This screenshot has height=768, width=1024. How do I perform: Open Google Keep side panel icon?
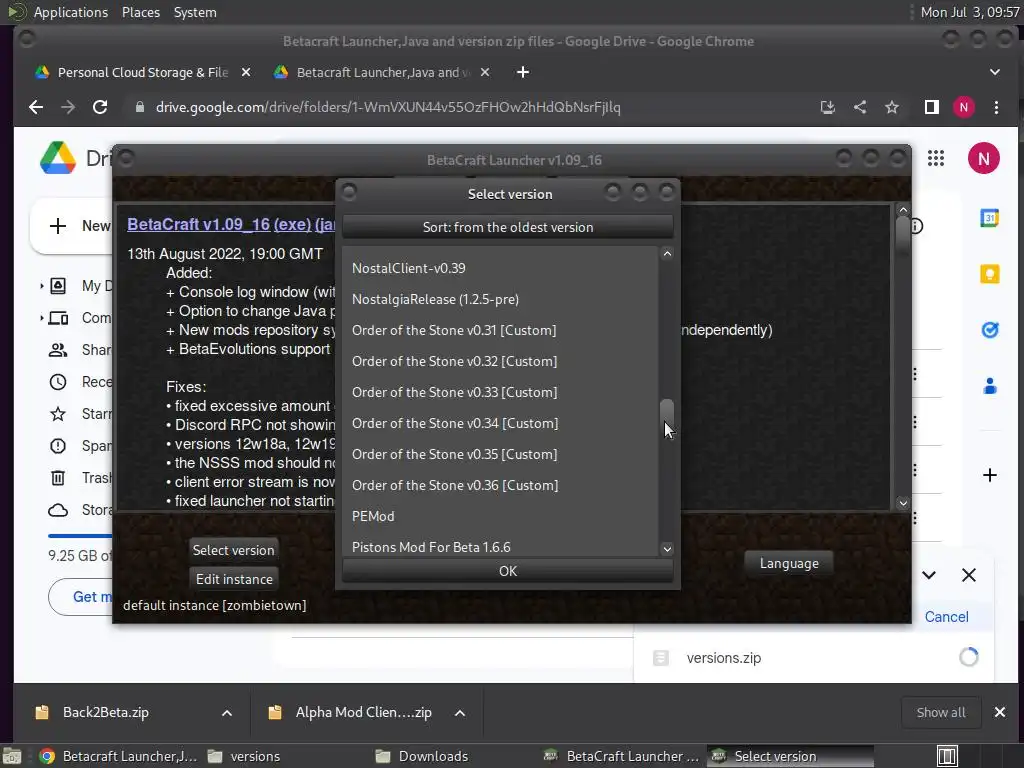pos(989,274)
